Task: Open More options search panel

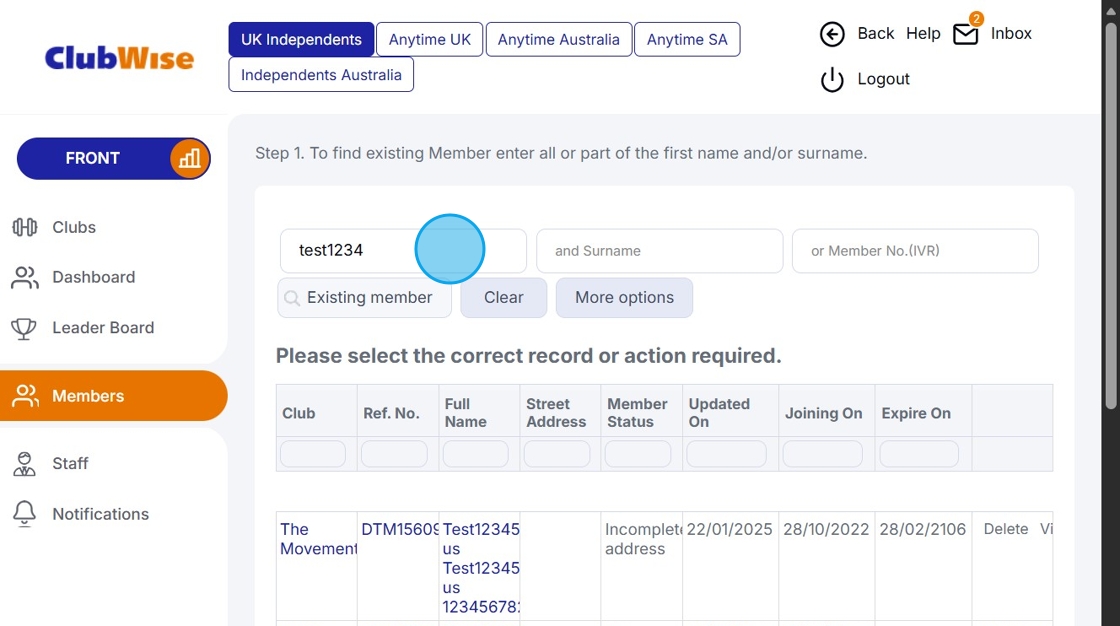Action: pos(624,297)
